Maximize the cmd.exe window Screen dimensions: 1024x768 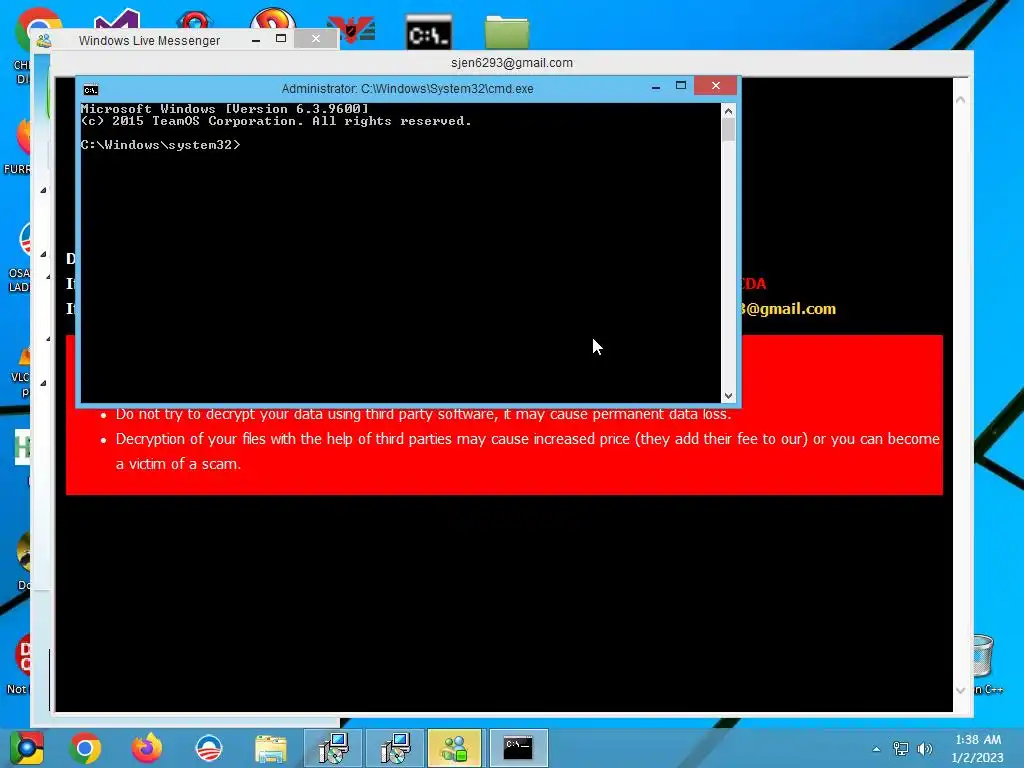680,86
